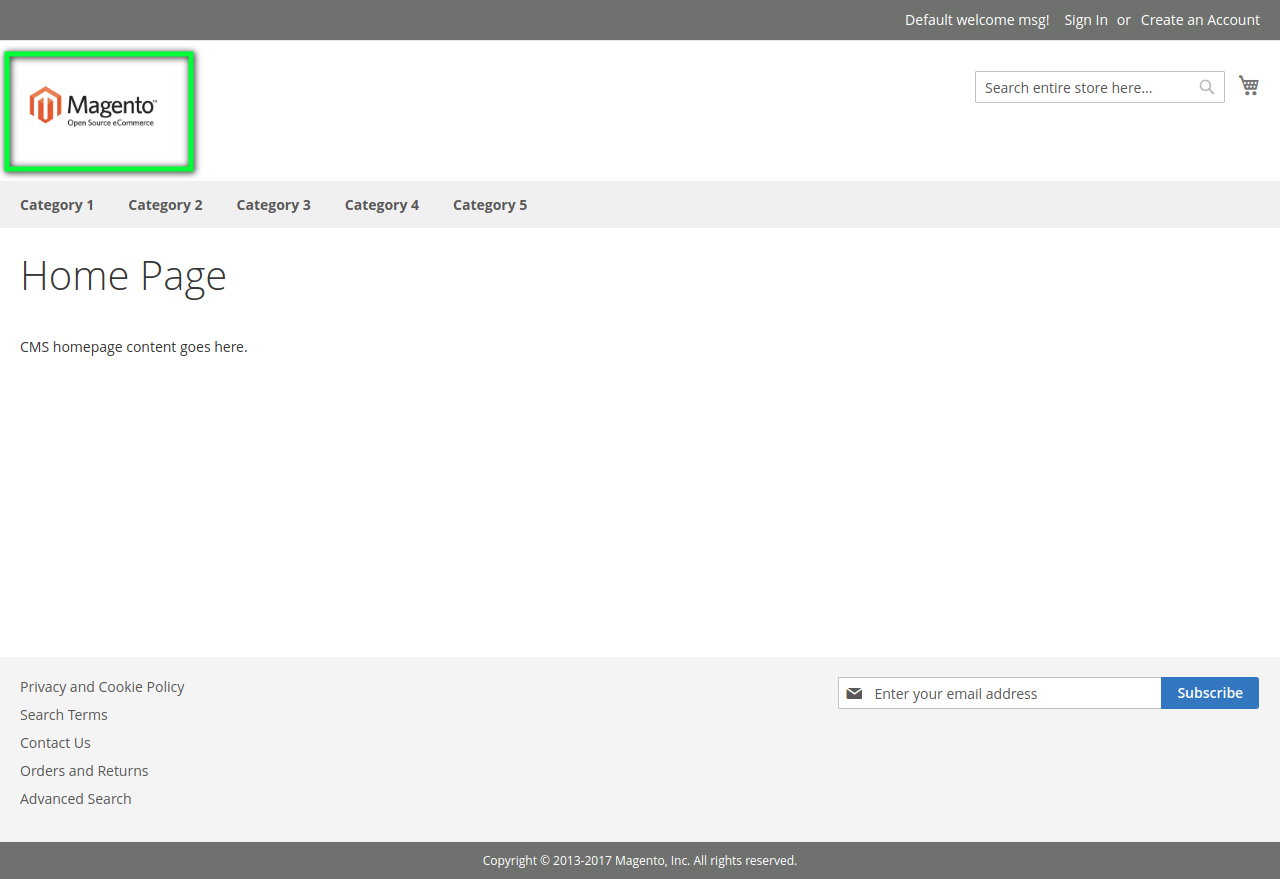1280x879 pixels.
Task: Open the Category 5 menu
Action: 489,204
